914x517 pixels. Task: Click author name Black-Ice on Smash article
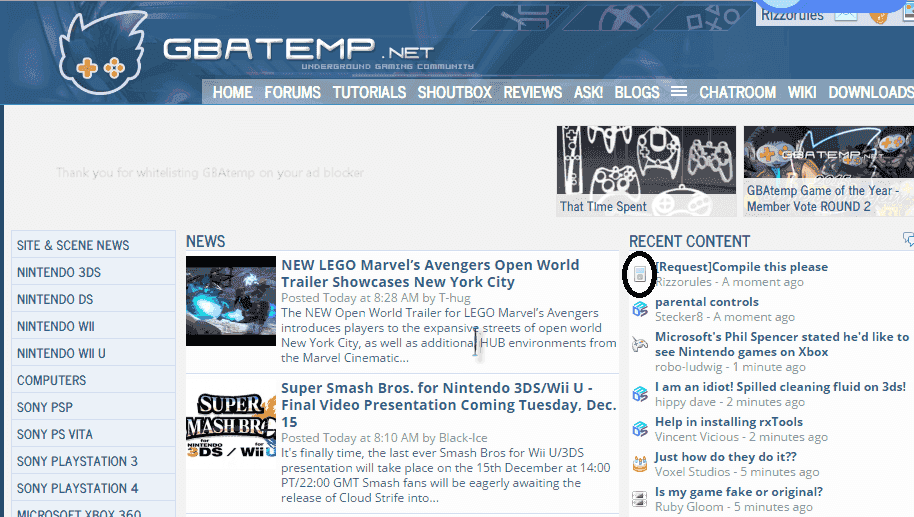(463, 438)
